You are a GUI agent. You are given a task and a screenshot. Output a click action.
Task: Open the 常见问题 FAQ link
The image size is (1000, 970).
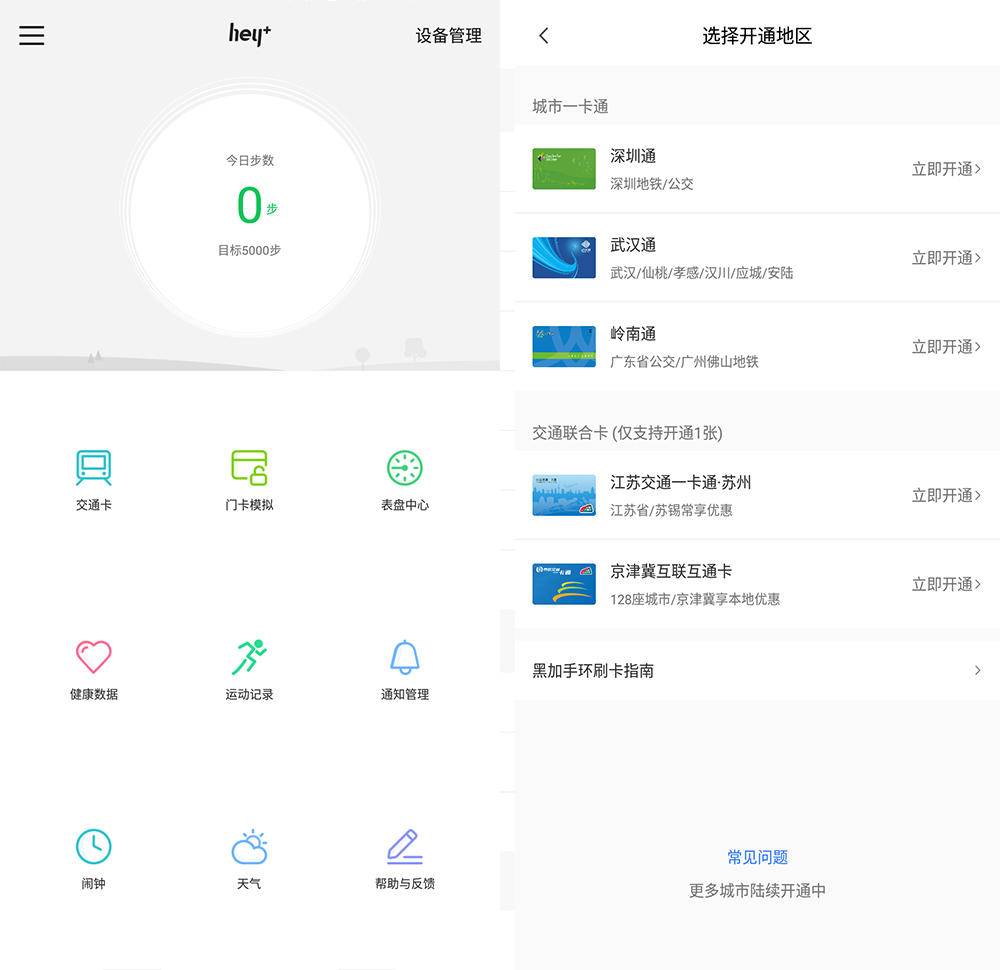pyautogui.click(x=758, y=856)
